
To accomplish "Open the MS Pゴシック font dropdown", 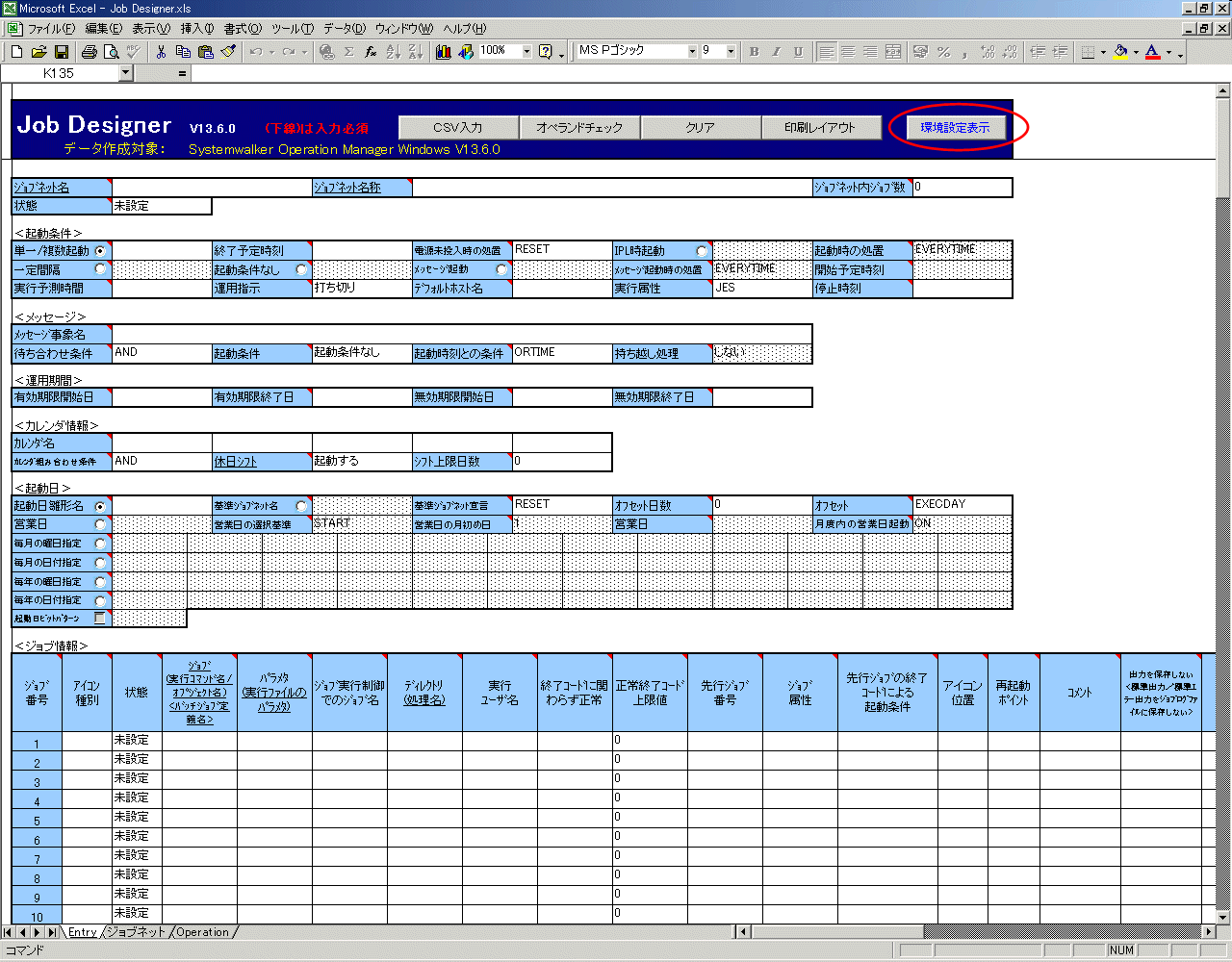I will 692,52.
